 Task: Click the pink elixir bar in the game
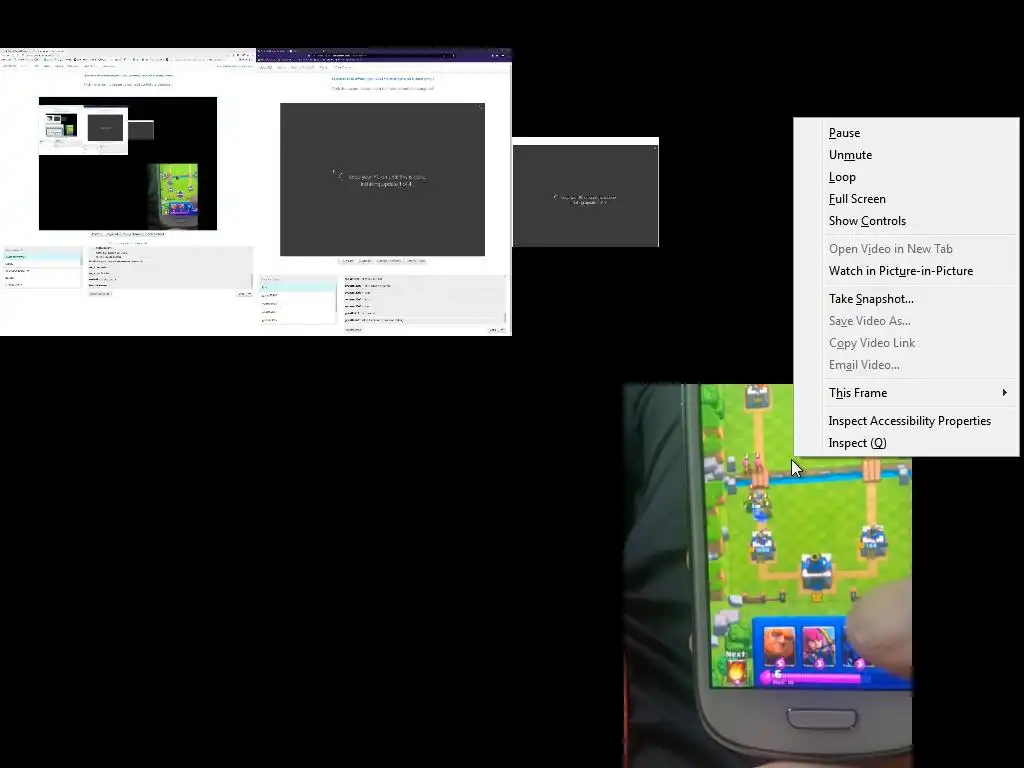[814, 677]
